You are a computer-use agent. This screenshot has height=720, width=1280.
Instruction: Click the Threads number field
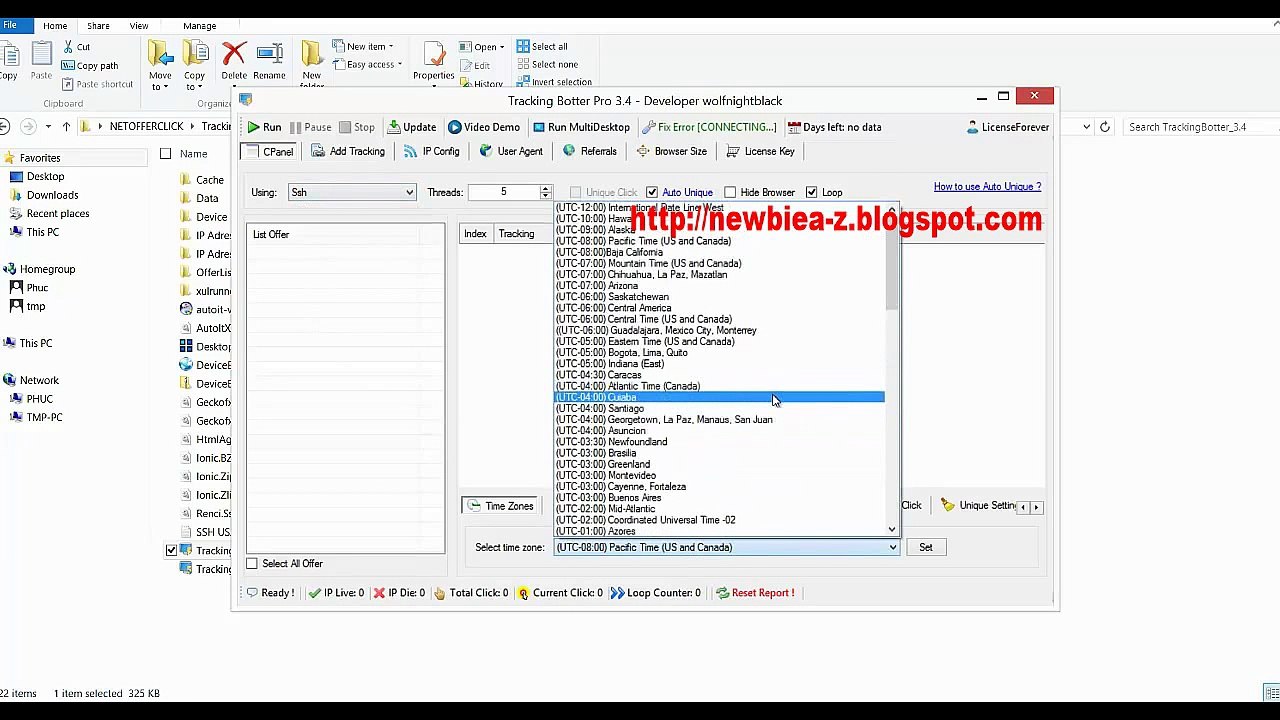click(503, 192)
